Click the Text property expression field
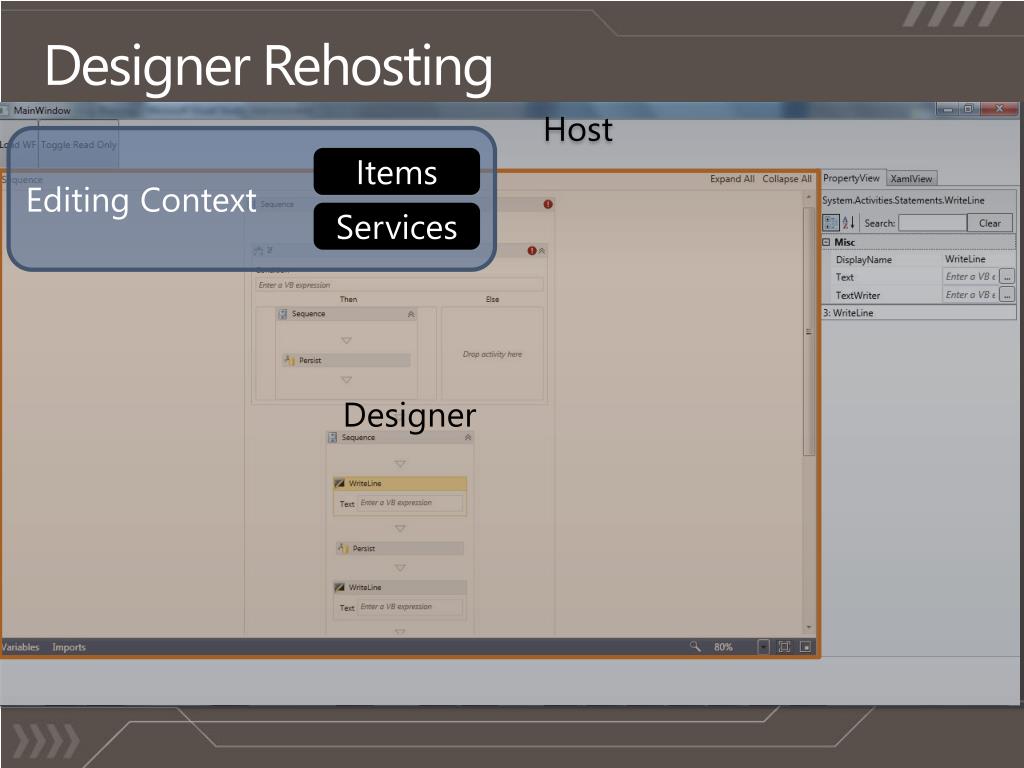This screenshot has width=1024, height=768. point(970,277)
